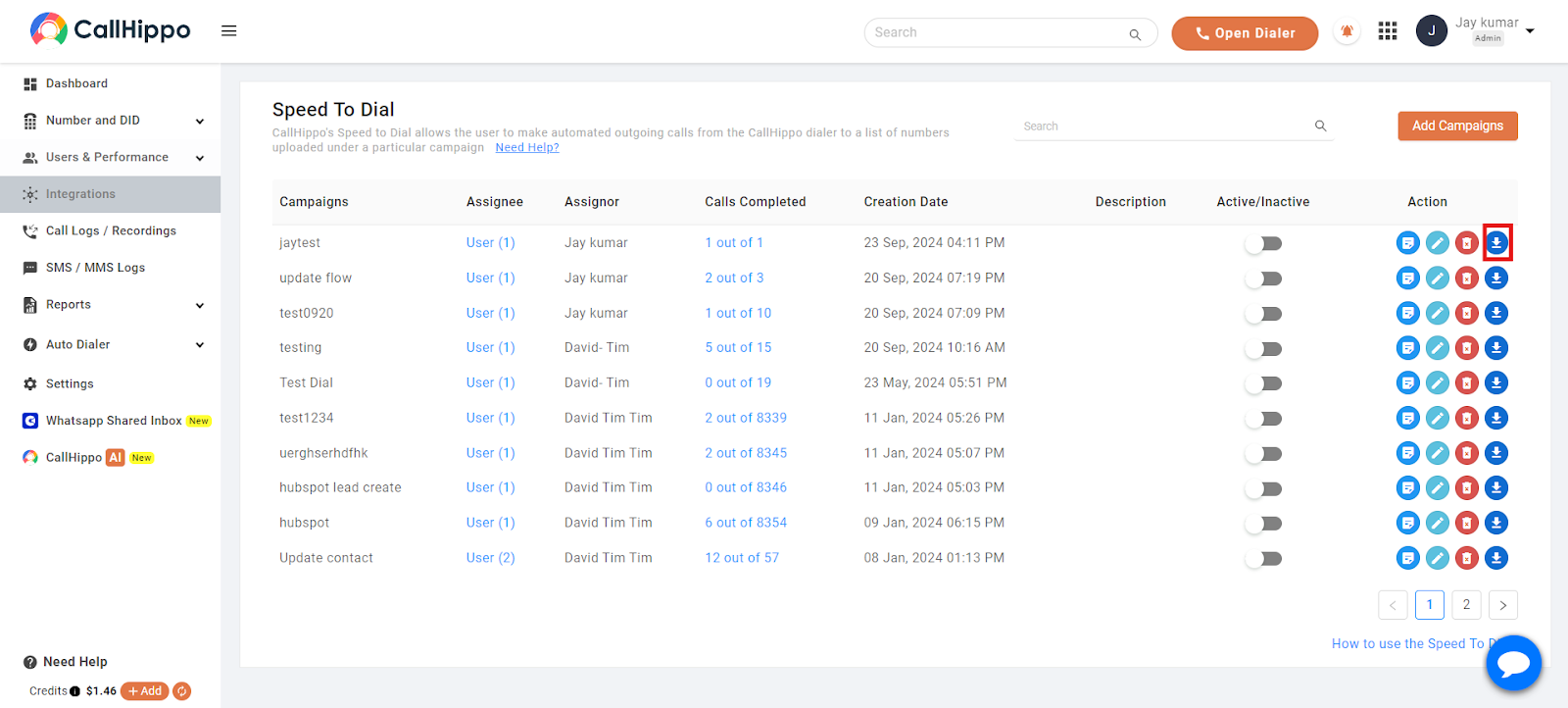
Task: Expand Number and DID menu
Action: (x=110, y=121)
